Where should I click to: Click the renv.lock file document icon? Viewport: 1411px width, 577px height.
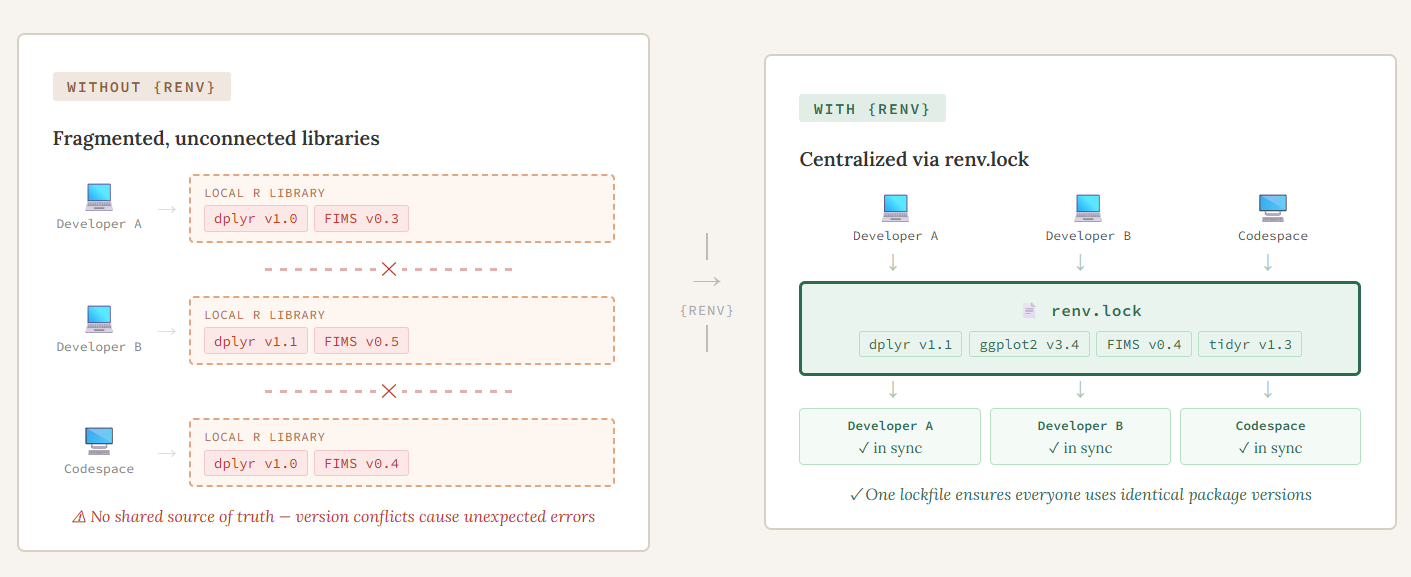coord(1029,311)
